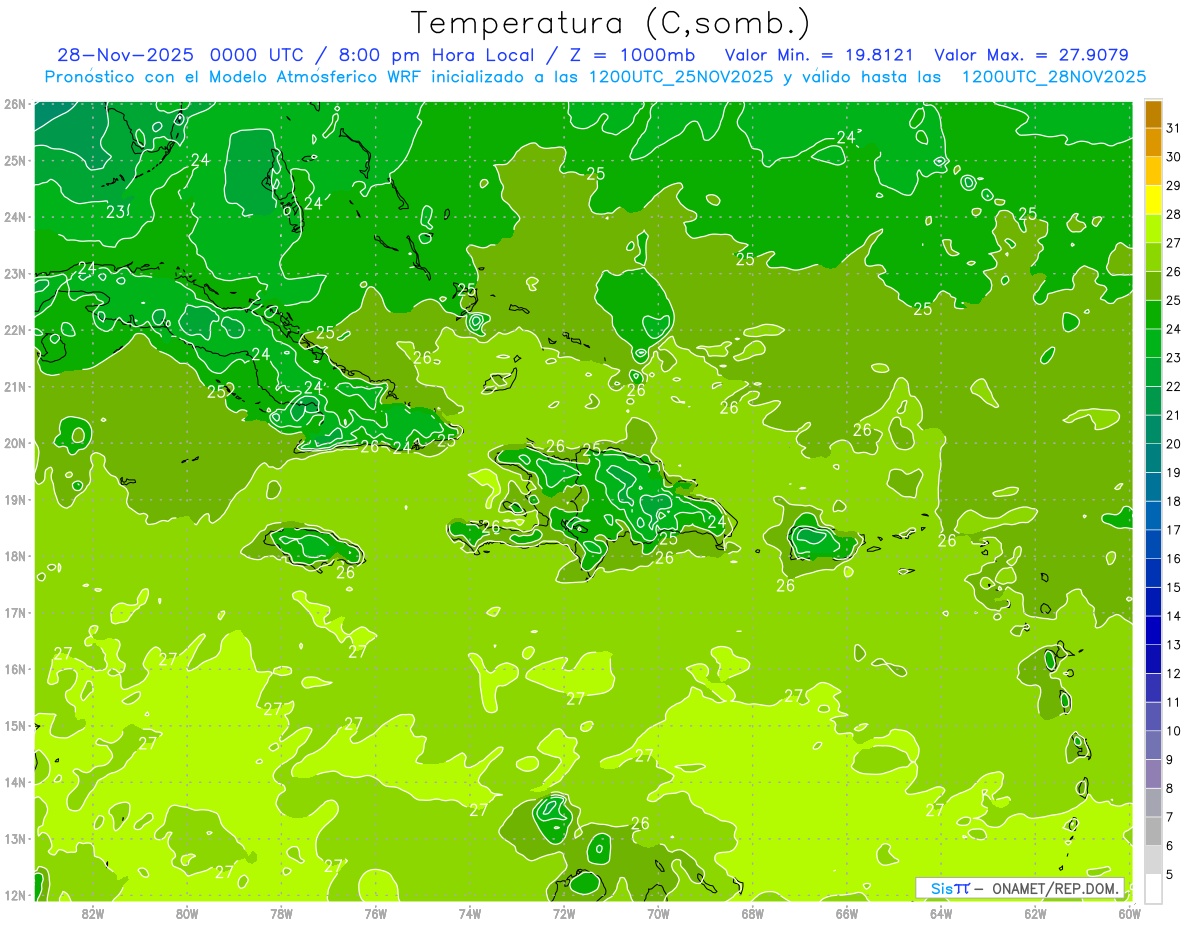Viewport: 1200px width, 927px height.
Task: Click the "13N" latitude axis label
Action: tap(14, 839)
